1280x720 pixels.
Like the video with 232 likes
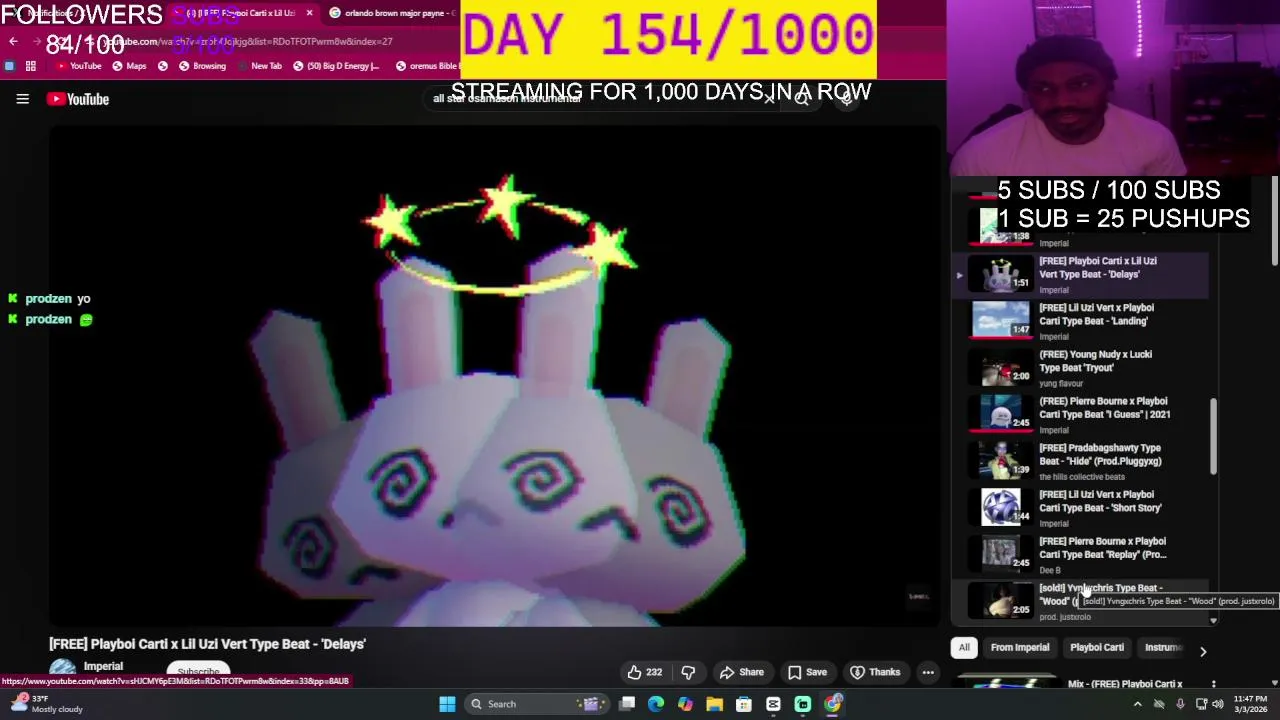click(x=644, y=672)
